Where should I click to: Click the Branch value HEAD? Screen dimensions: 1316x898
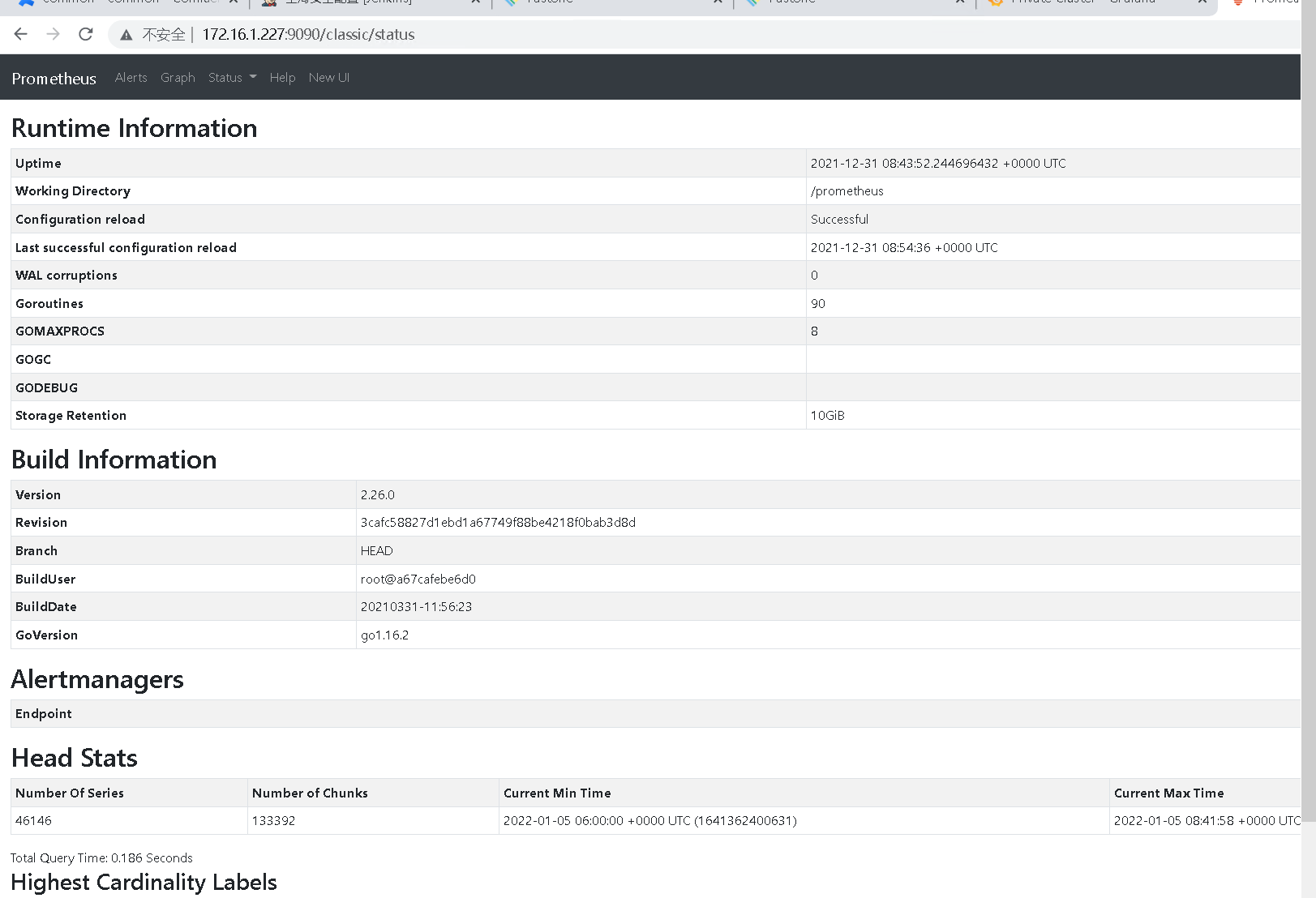tap(376, 551)
